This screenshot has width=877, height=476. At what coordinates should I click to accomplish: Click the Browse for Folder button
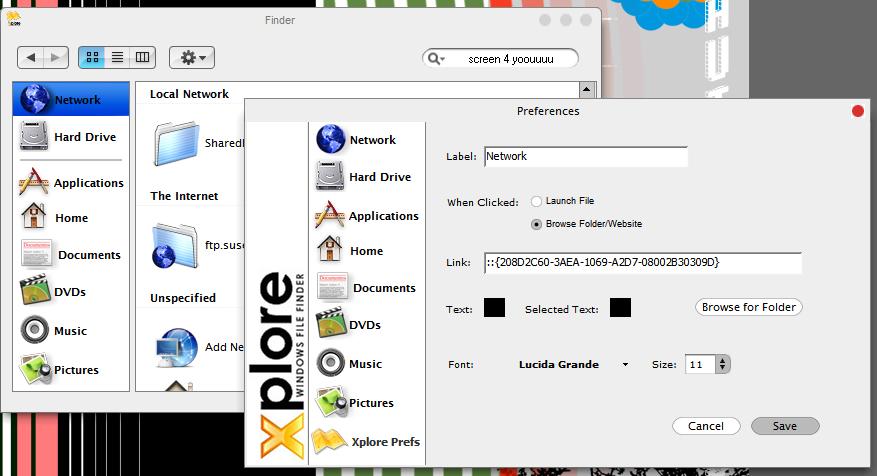pyautogui.click(x=749, y=307)
